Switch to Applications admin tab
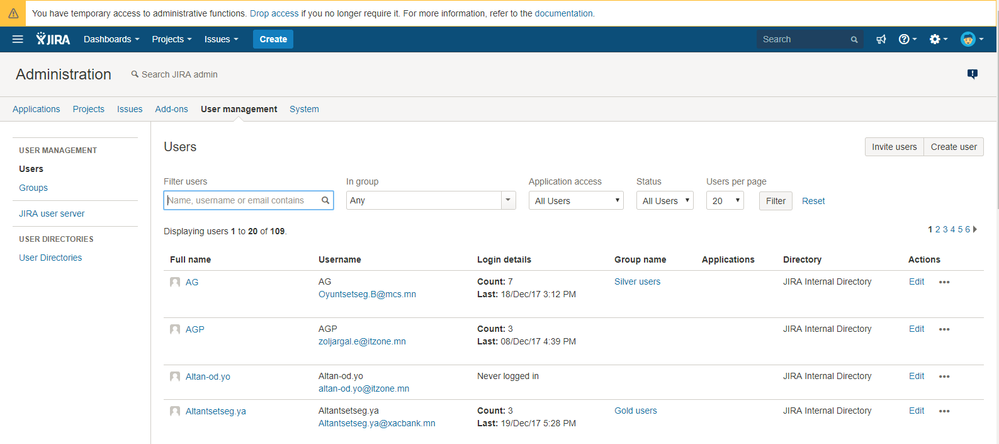 (36, 109)
